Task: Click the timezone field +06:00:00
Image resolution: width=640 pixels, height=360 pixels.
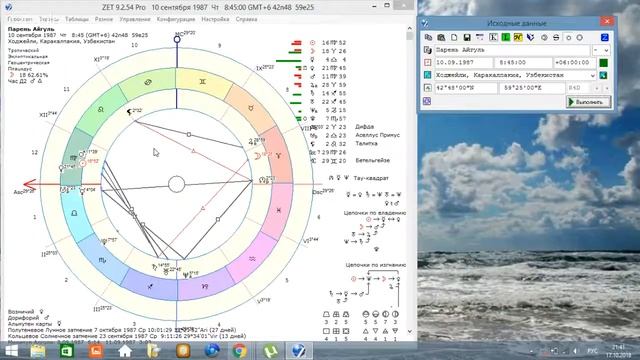Action: pyautogui.click(x=574, y=62)
